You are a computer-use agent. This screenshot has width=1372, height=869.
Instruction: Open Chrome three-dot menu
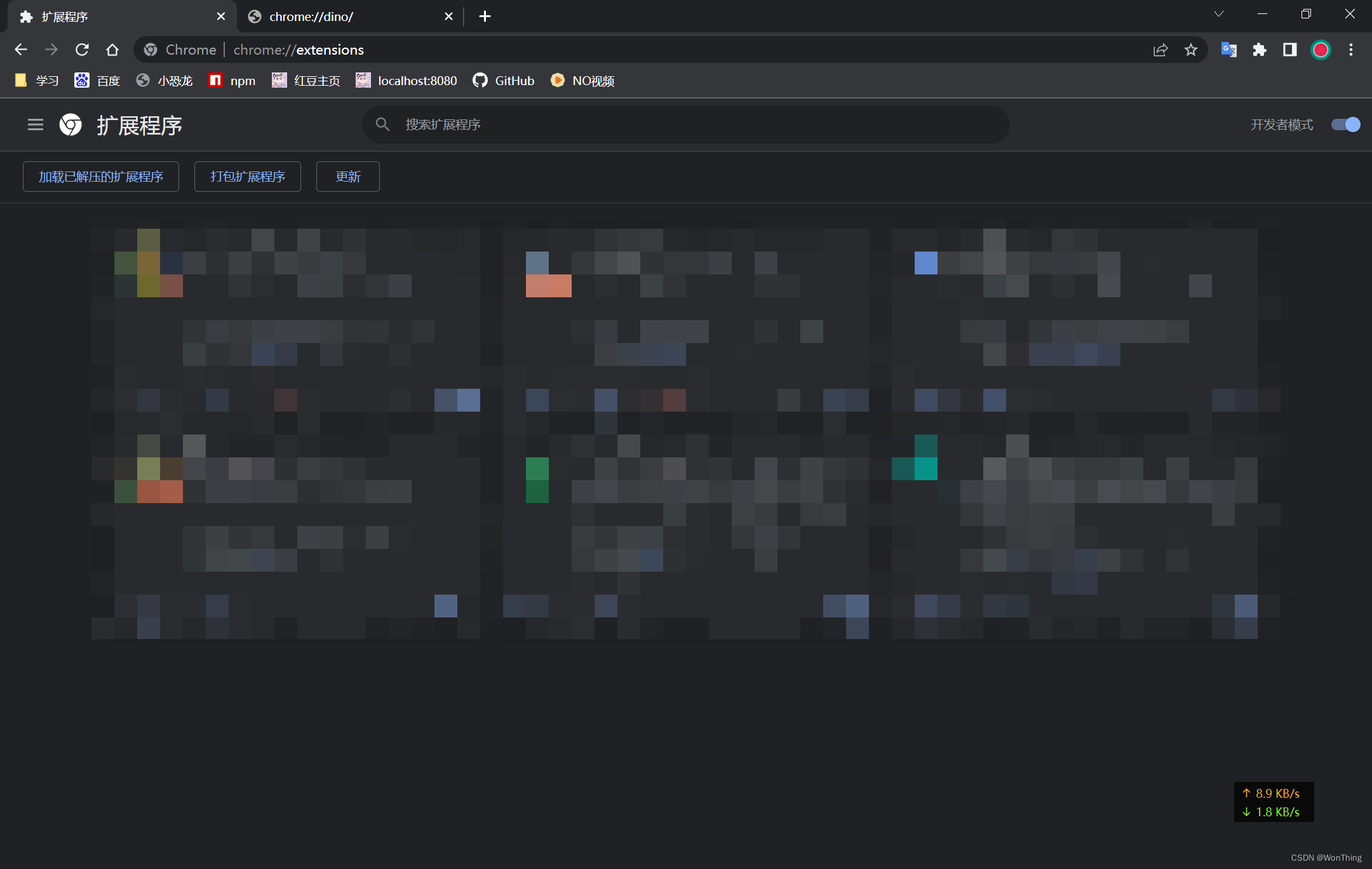pos(1351,50)
